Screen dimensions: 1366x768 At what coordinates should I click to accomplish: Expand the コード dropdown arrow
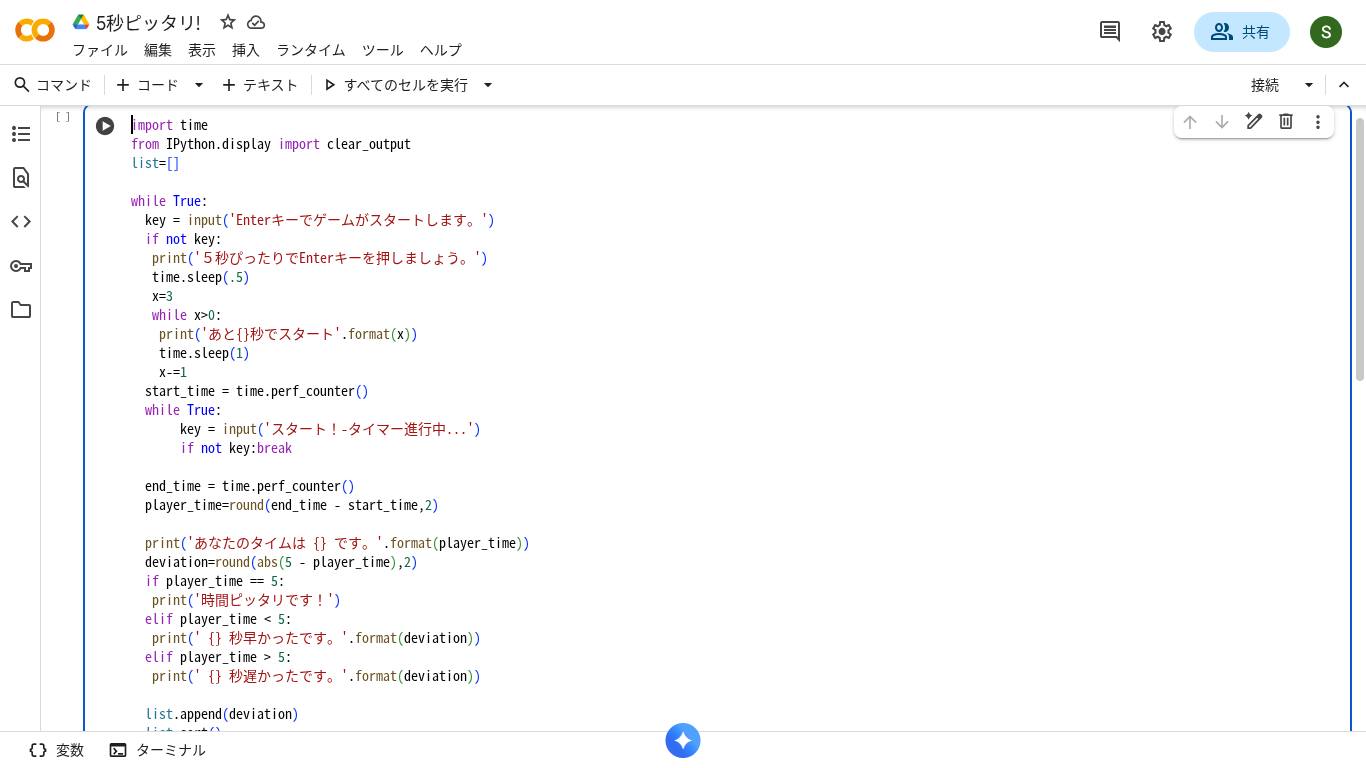click(x=199, y=85)
